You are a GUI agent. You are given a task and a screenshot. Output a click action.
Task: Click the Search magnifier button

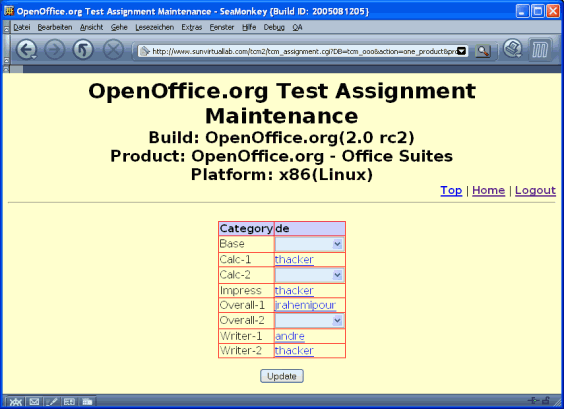coord(483,51)
